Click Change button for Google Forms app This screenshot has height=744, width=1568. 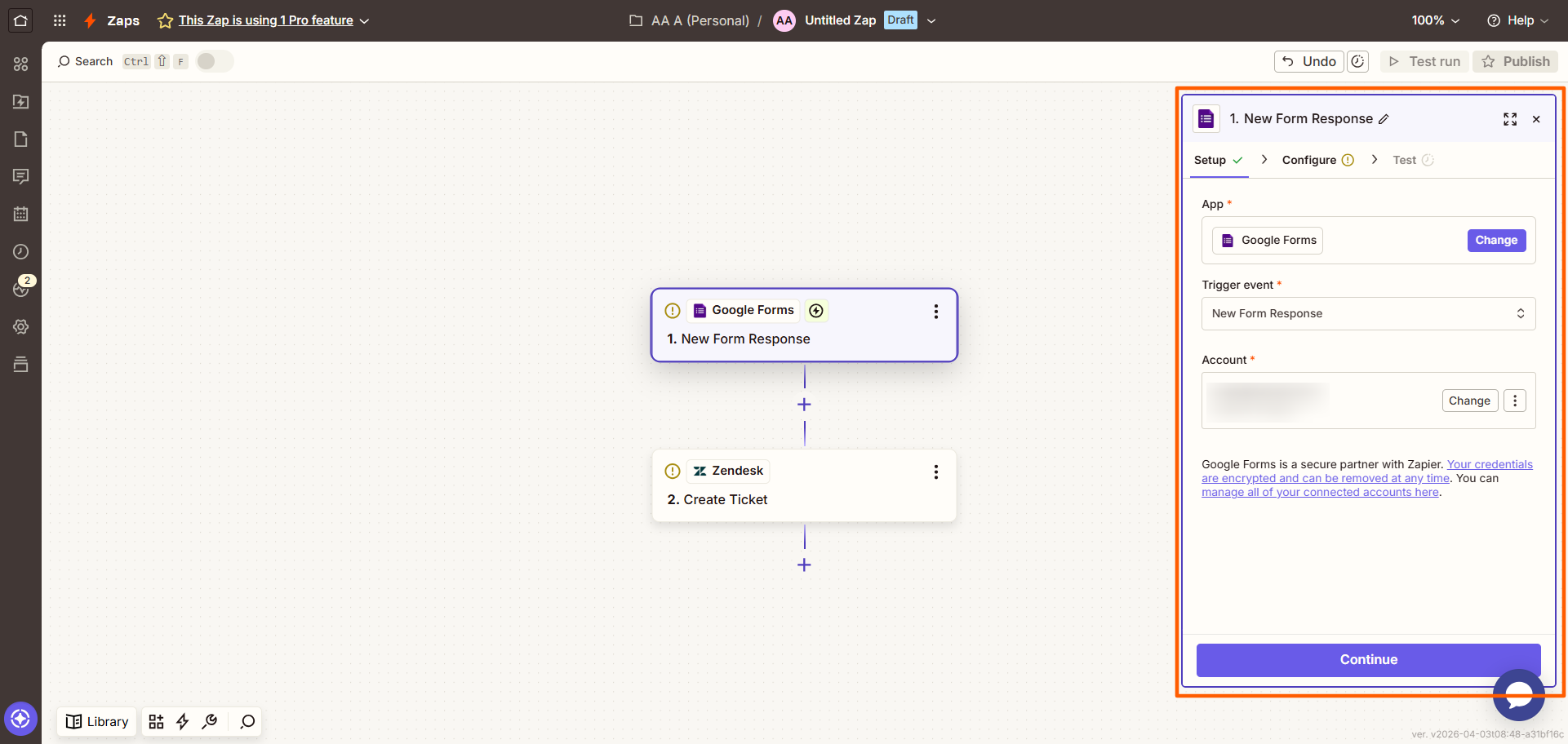[x=1496, y=241]
